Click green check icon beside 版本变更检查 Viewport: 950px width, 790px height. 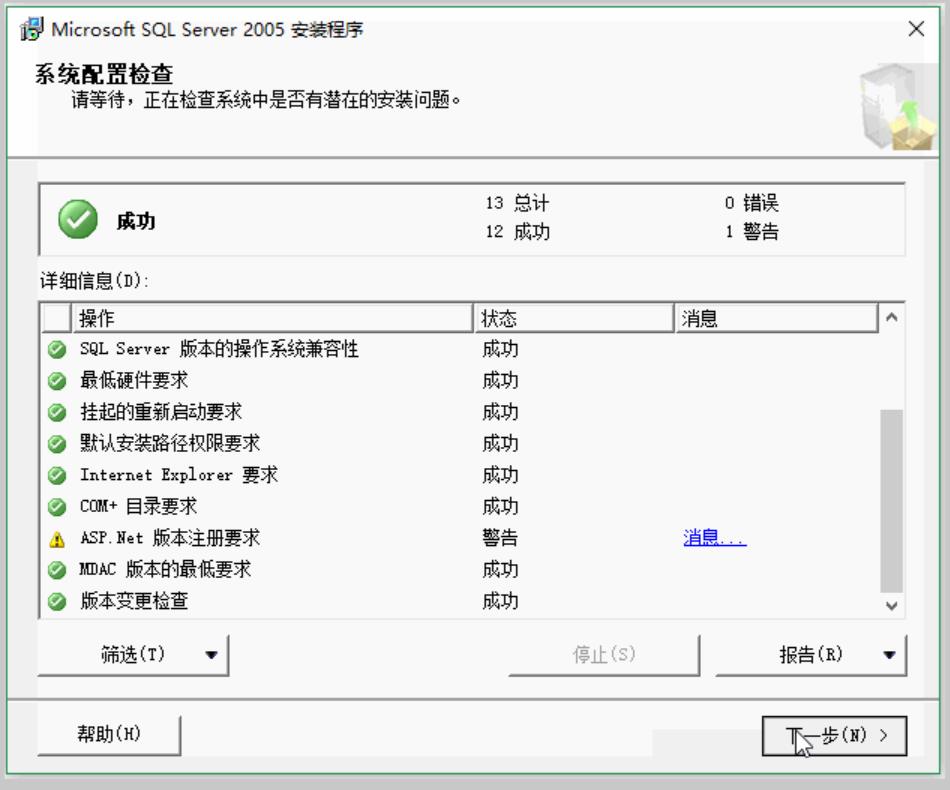coord(57,602)
